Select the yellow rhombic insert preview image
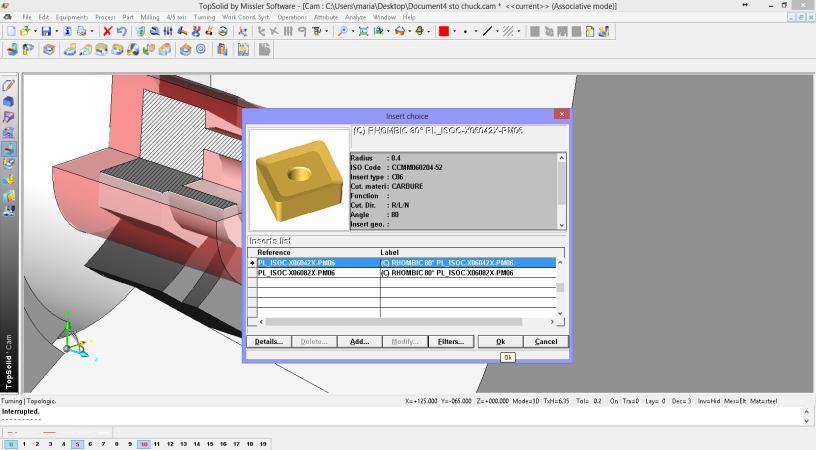816x450 pixels. (299, 180)
